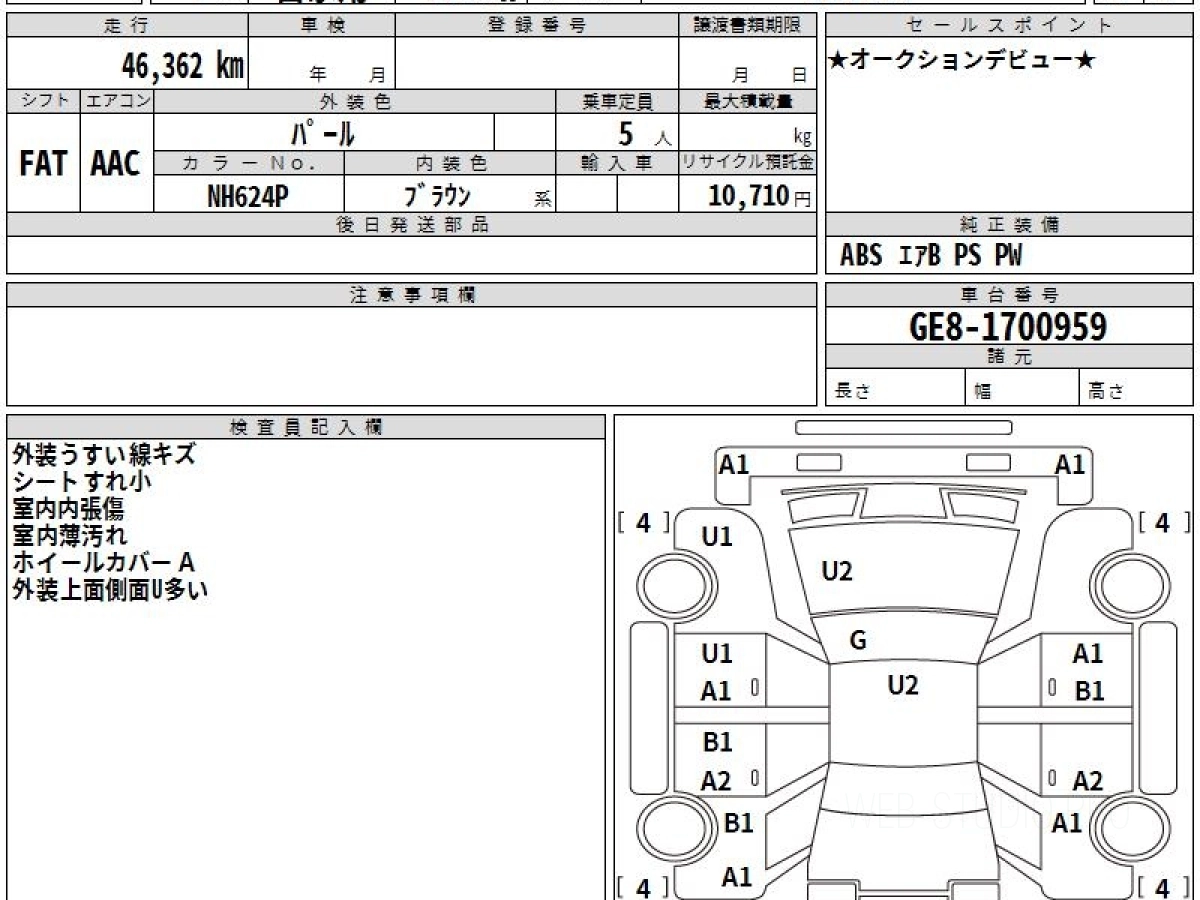Click the AAC air conditioner value
This screenshot has height=900, width=1200.
coord(116,164)
